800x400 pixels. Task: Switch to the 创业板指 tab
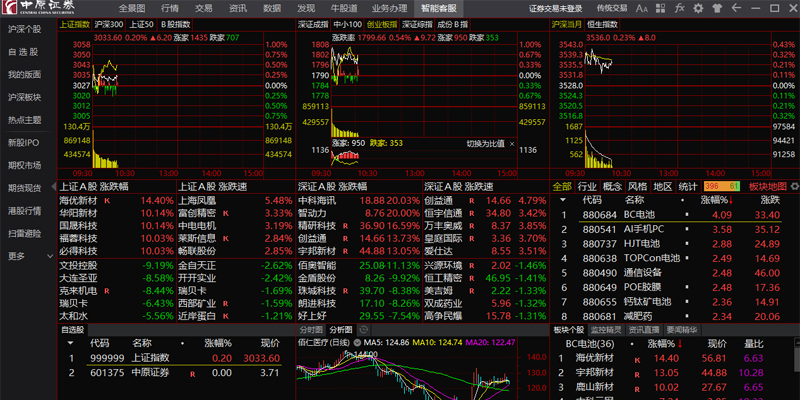point(382,24)
